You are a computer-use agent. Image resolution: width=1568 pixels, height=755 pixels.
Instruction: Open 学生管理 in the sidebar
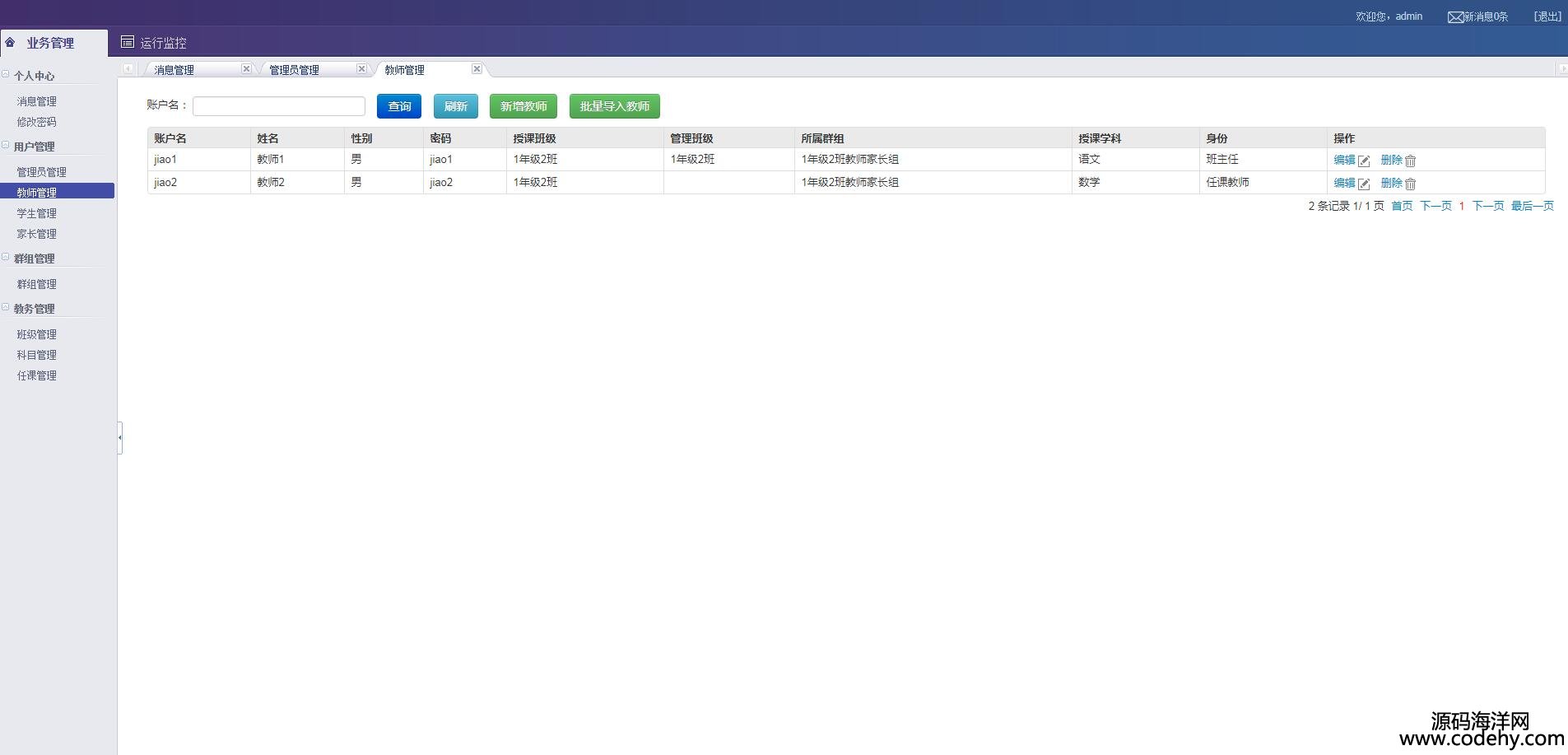37,213
